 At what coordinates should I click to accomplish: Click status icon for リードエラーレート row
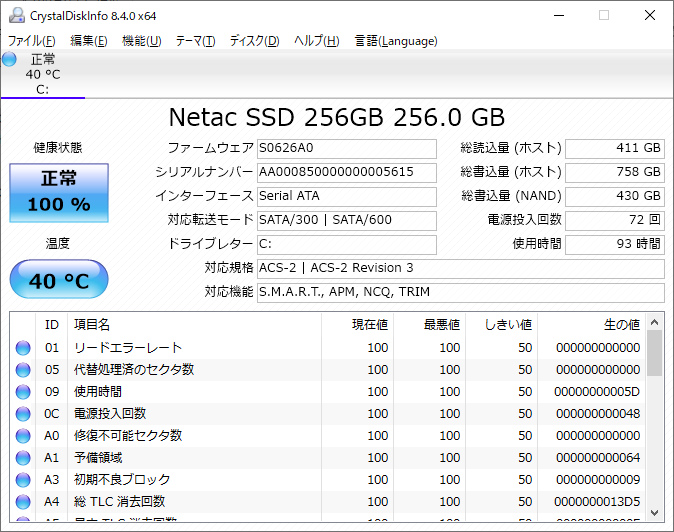23,348
